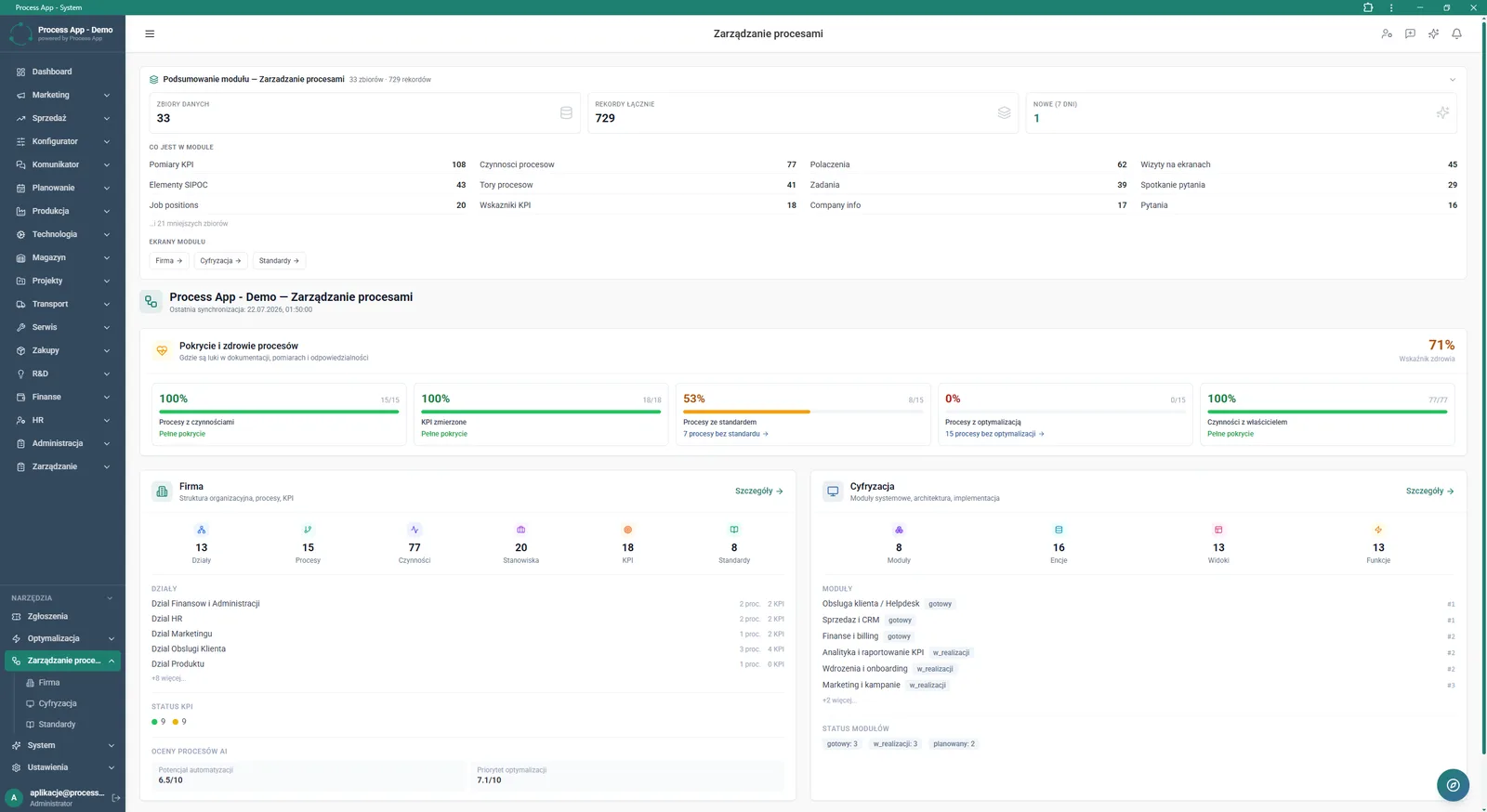The width and height of the screenshot is (1487, 812).
Task: Collapse the Narzędzia section chevron
Action: 110,598
